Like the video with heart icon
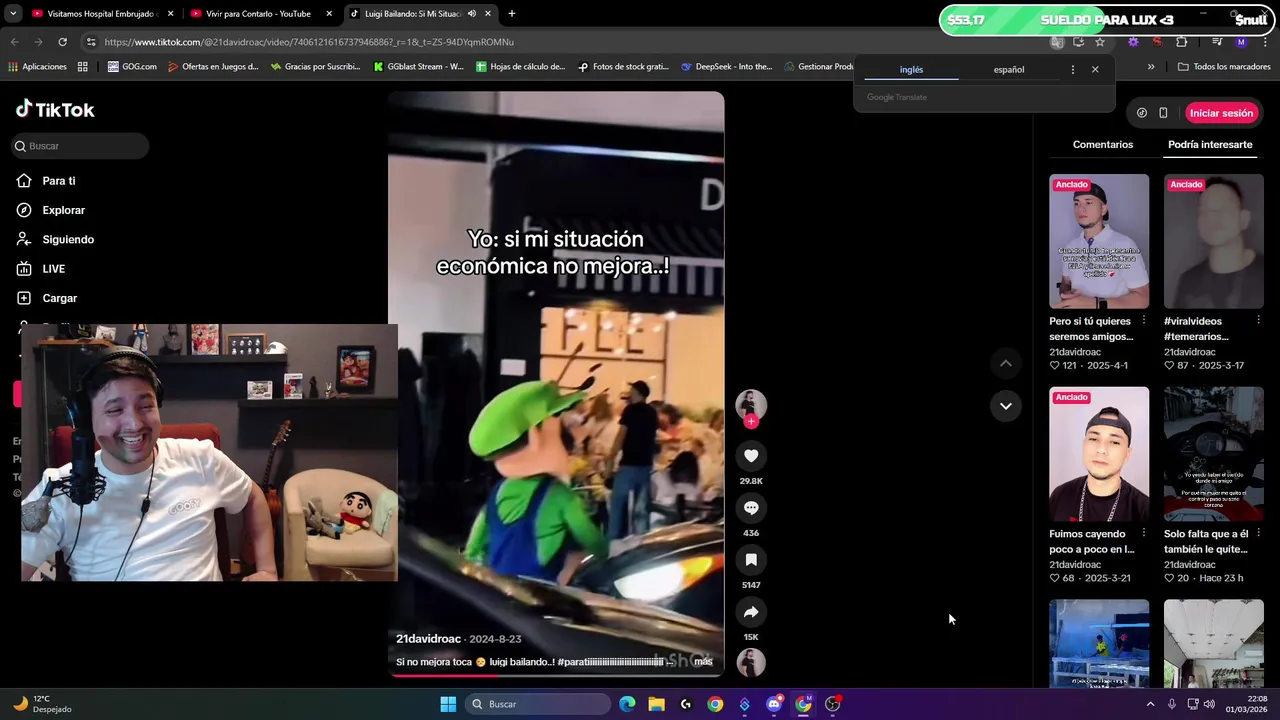The image size is (1280, 720). coord(751,456)
